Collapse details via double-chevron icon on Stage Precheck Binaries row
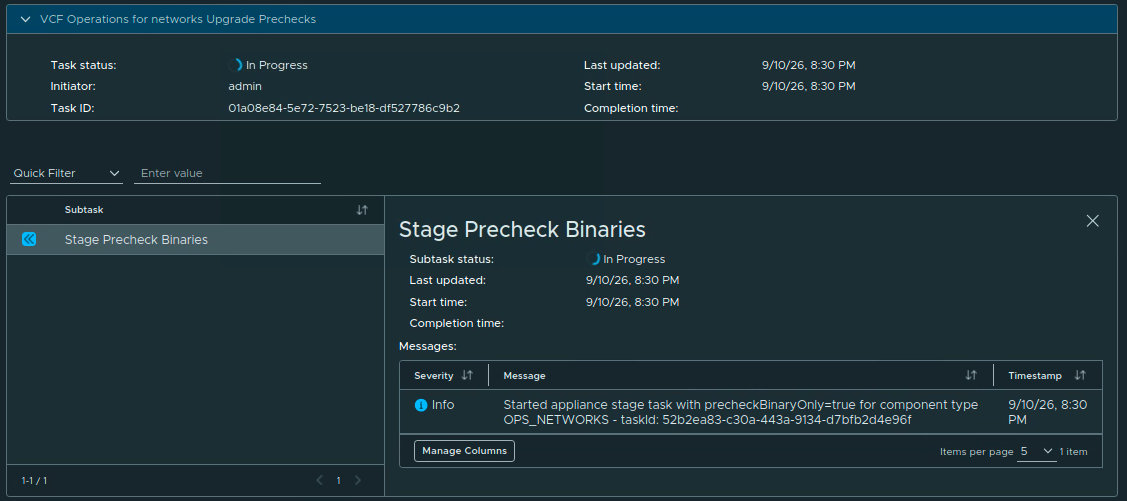 29,239
